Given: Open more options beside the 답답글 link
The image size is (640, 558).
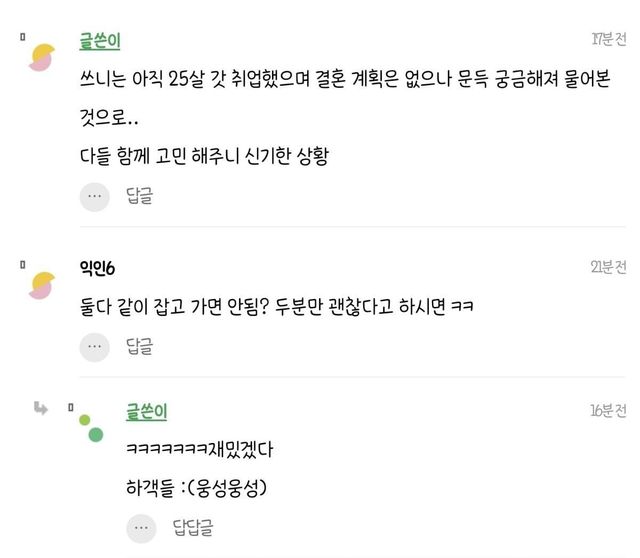Looking at the screenshot, I should click(x=141, y=527).
